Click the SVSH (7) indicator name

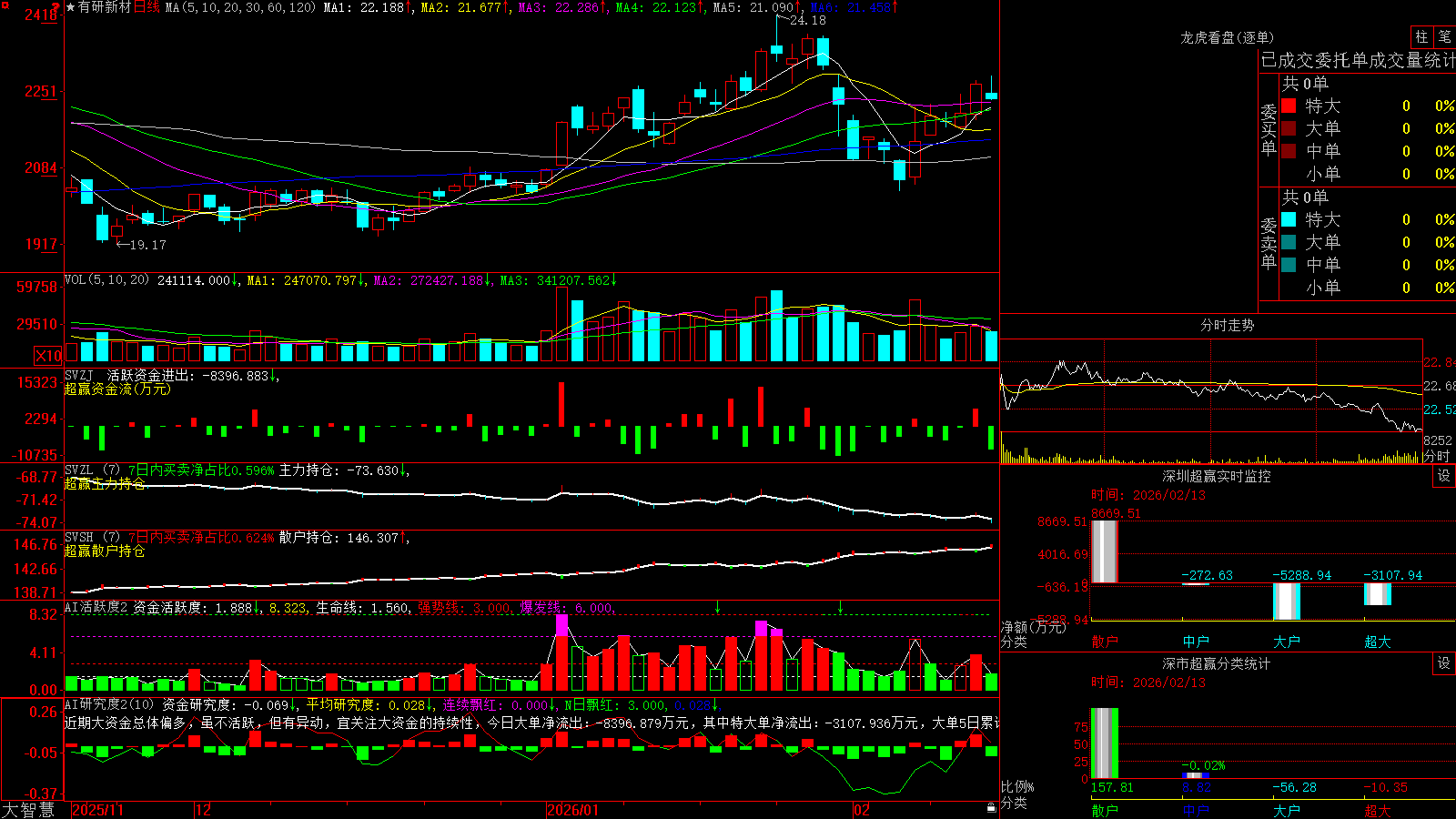92,537
